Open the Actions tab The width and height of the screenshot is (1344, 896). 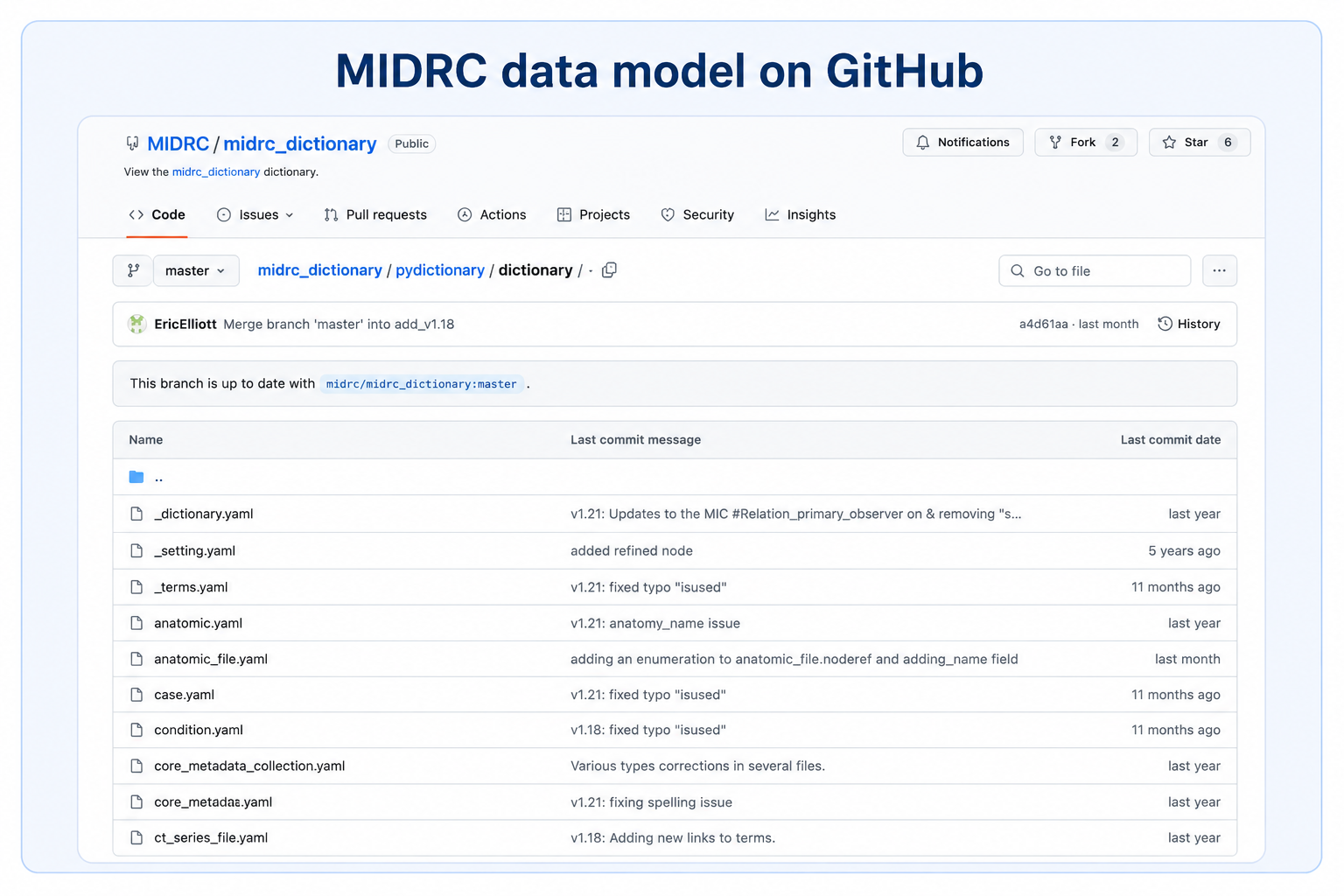[492, 214]
